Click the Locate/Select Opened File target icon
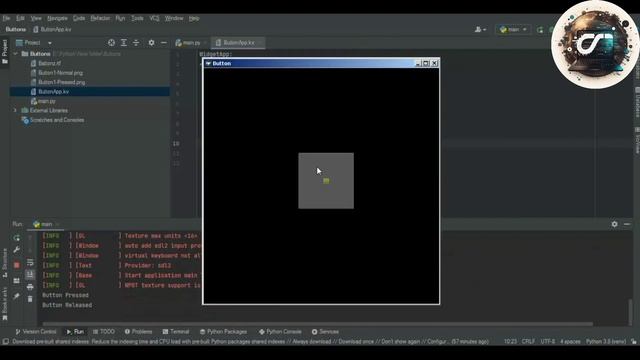Viewport: 640px width, 360px height. click(111, 42)
